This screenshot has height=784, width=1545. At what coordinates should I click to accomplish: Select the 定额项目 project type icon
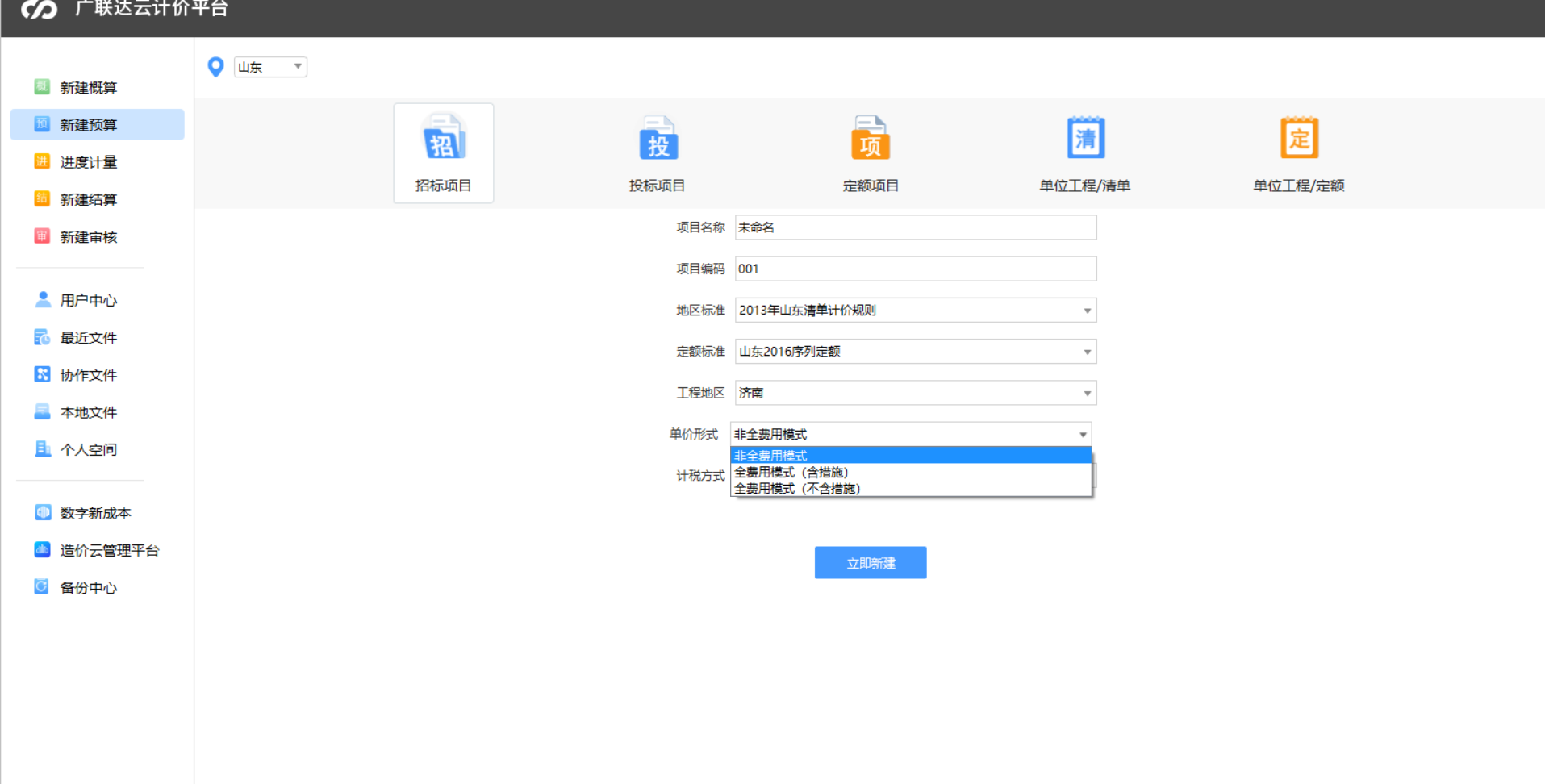871,138
